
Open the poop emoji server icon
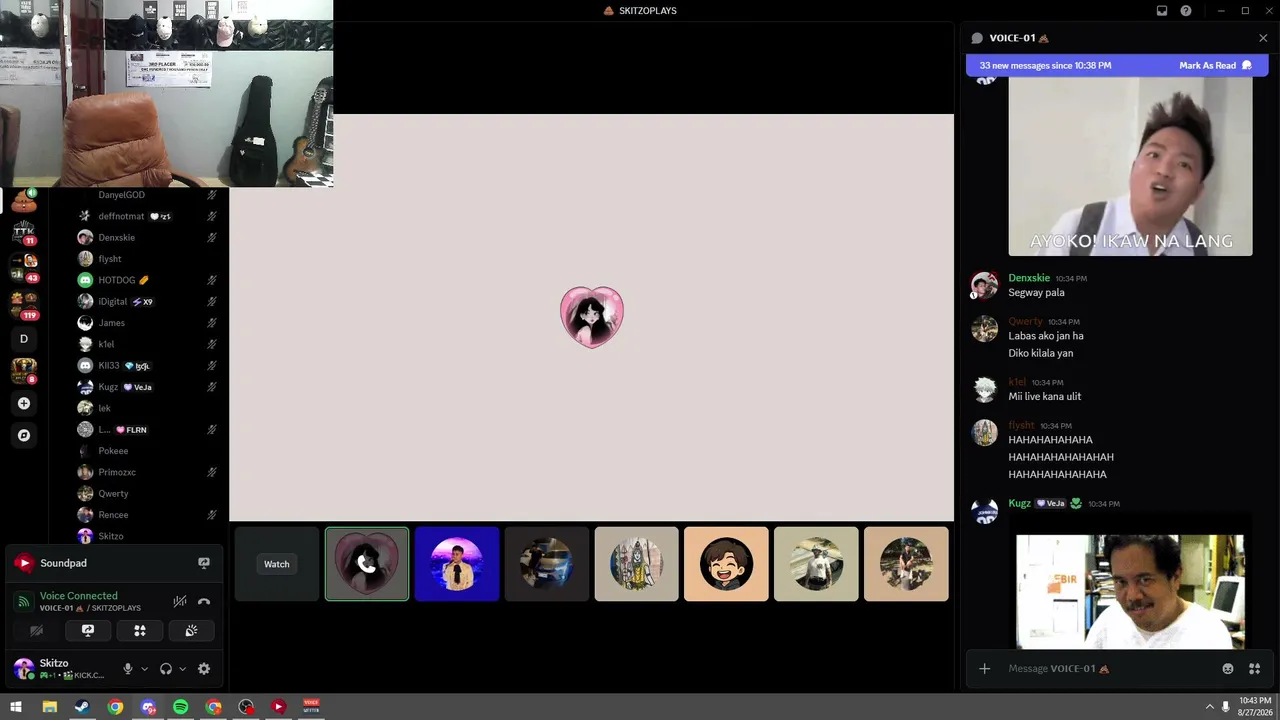24,202
